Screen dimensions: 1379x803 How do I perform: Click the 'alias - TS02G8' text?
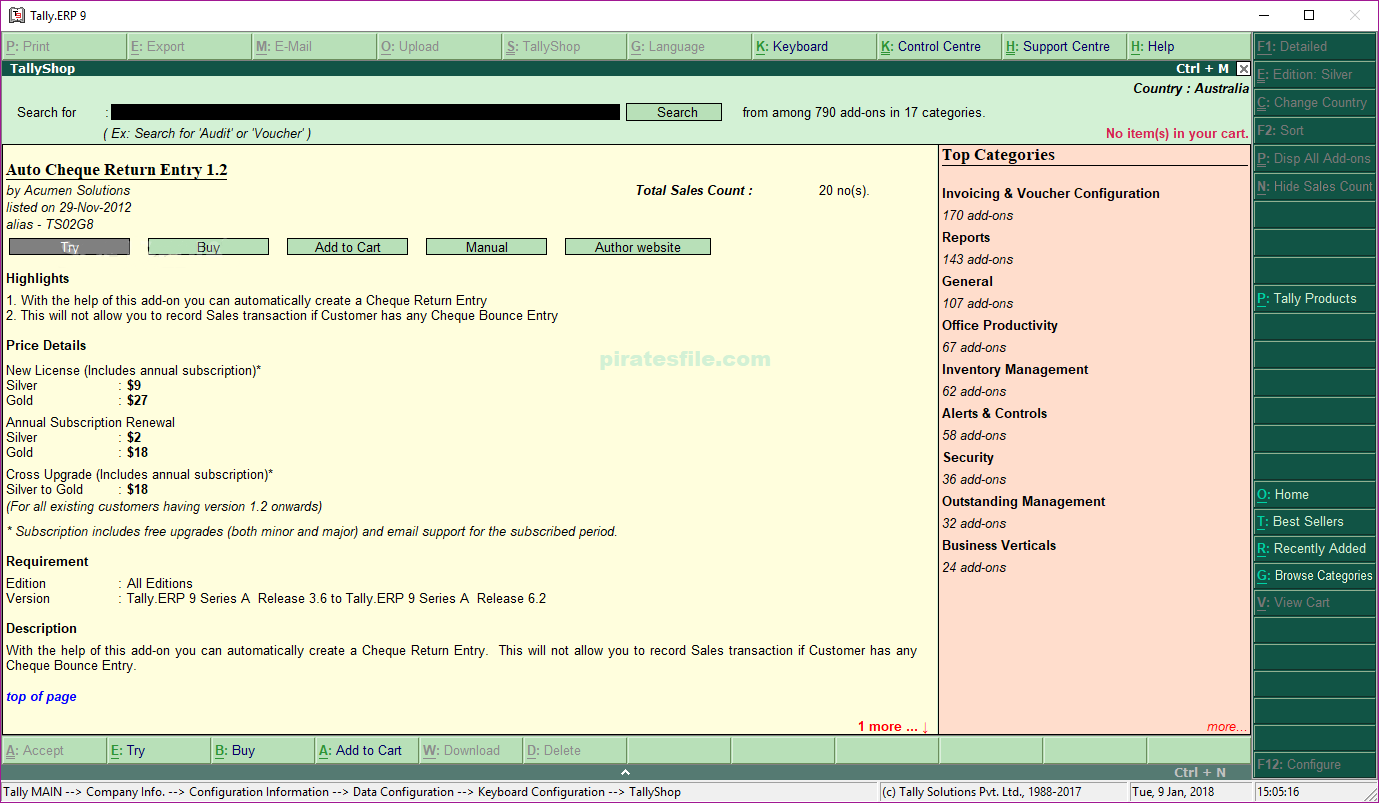pyautogui.click(x=50, y=224)
